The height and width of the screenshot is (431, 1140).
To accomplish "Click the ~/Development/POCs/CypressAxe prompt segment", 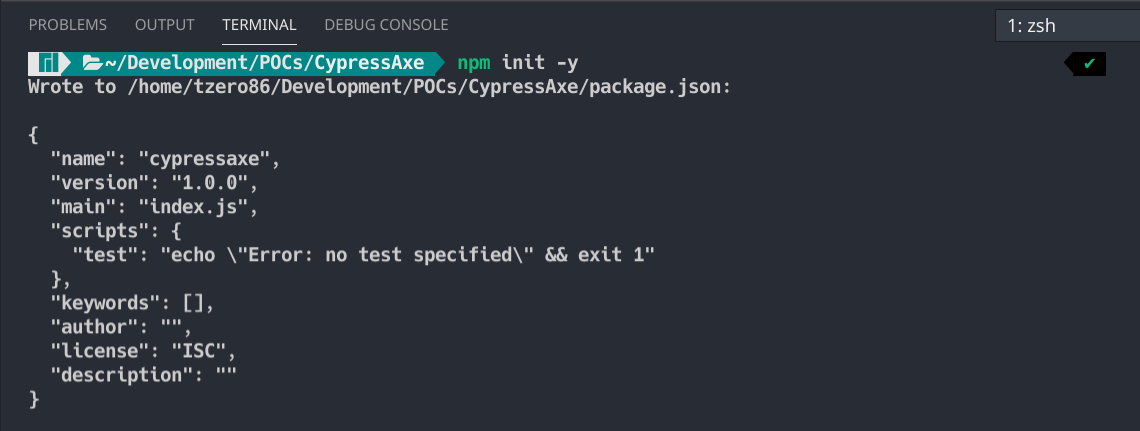I will [264, 63].
